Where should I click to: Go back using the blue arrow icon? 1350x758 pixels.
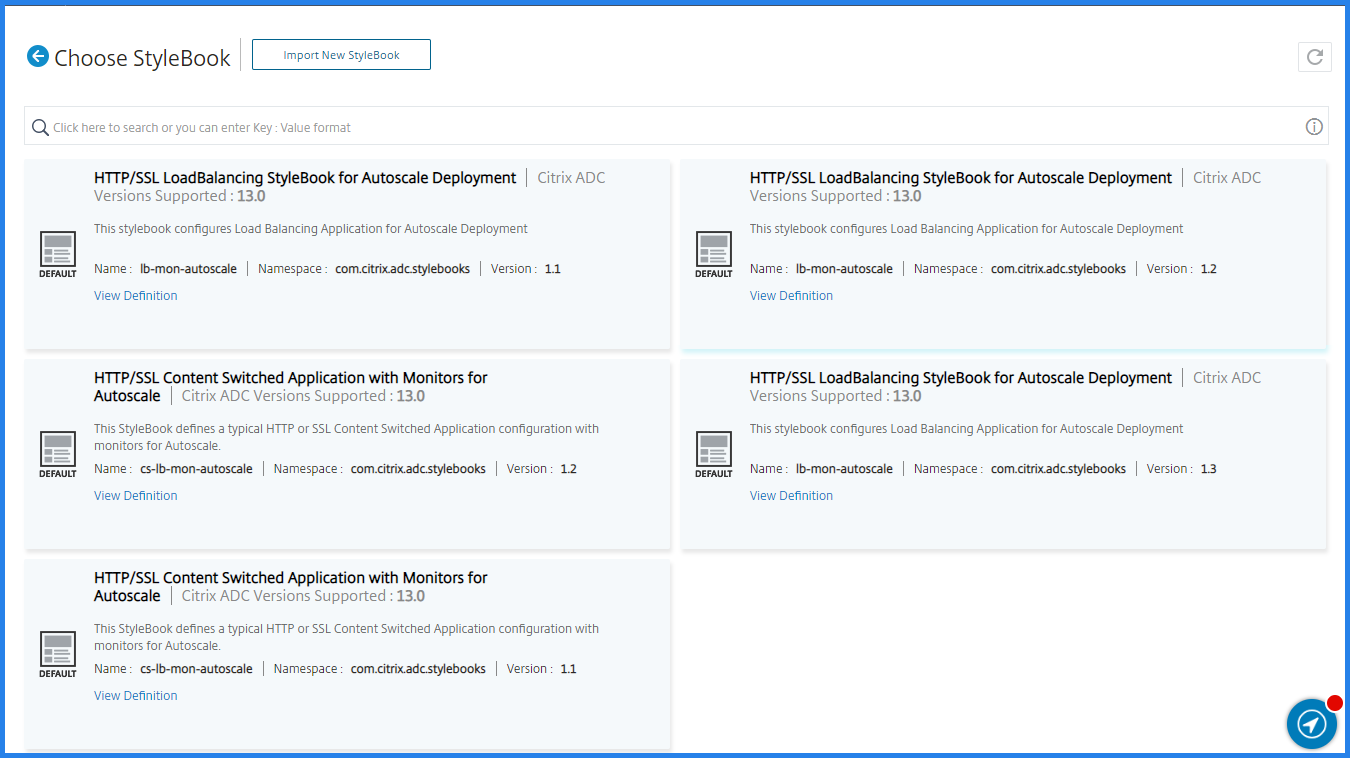[x=38, y=56]
